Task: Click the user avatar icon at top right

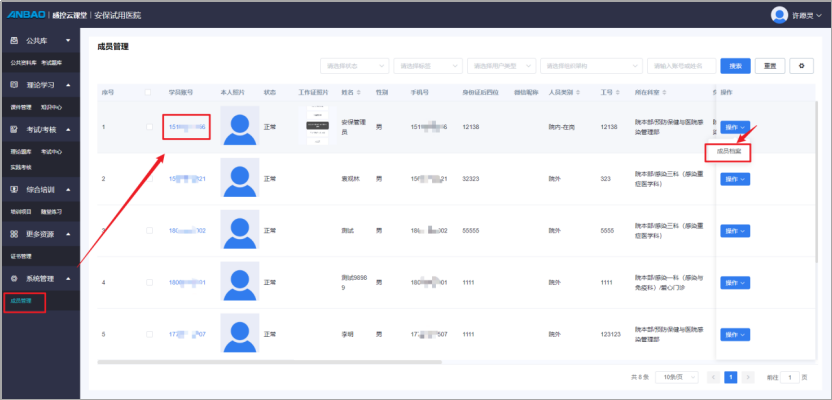Action: [779, 15]
